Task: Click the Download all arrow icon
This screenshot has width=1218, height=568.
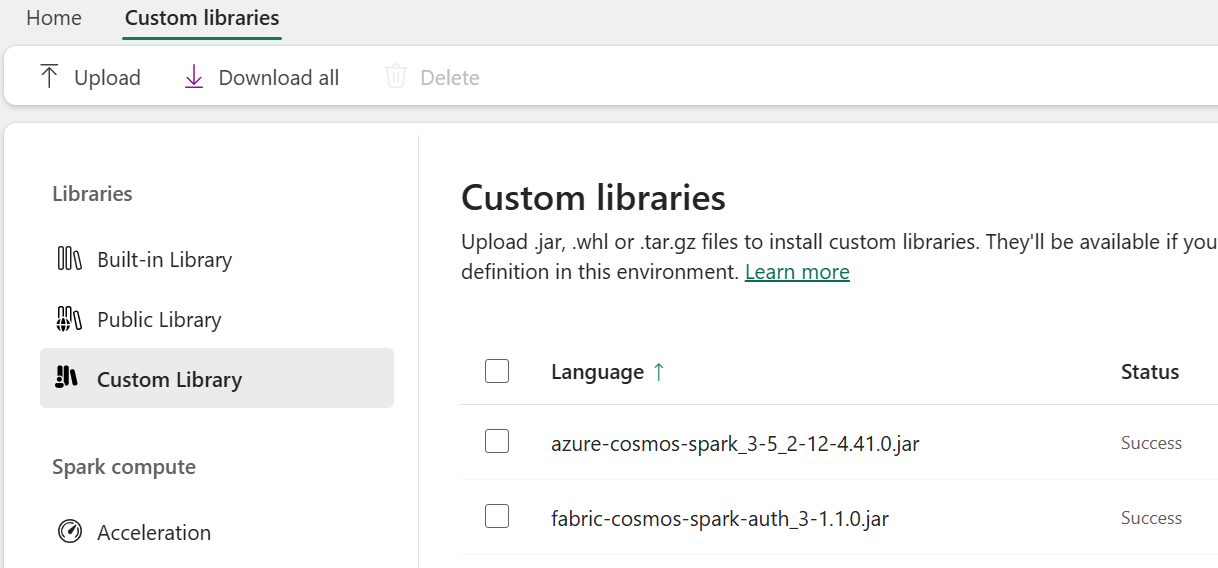Action: point(194,77)
